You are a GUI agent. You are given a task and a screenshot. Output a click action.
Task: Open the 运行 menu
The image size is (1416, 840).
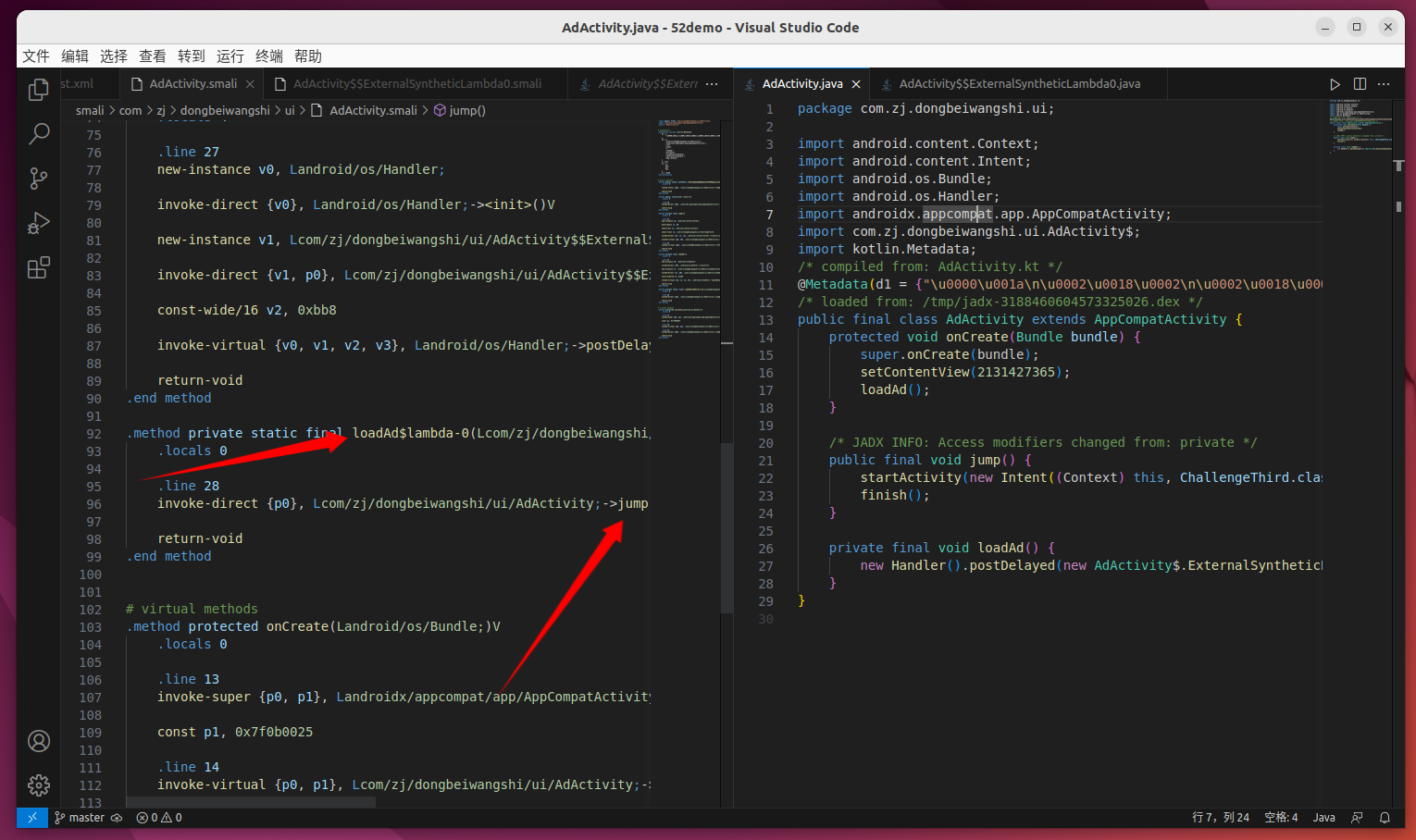[230, 56]
